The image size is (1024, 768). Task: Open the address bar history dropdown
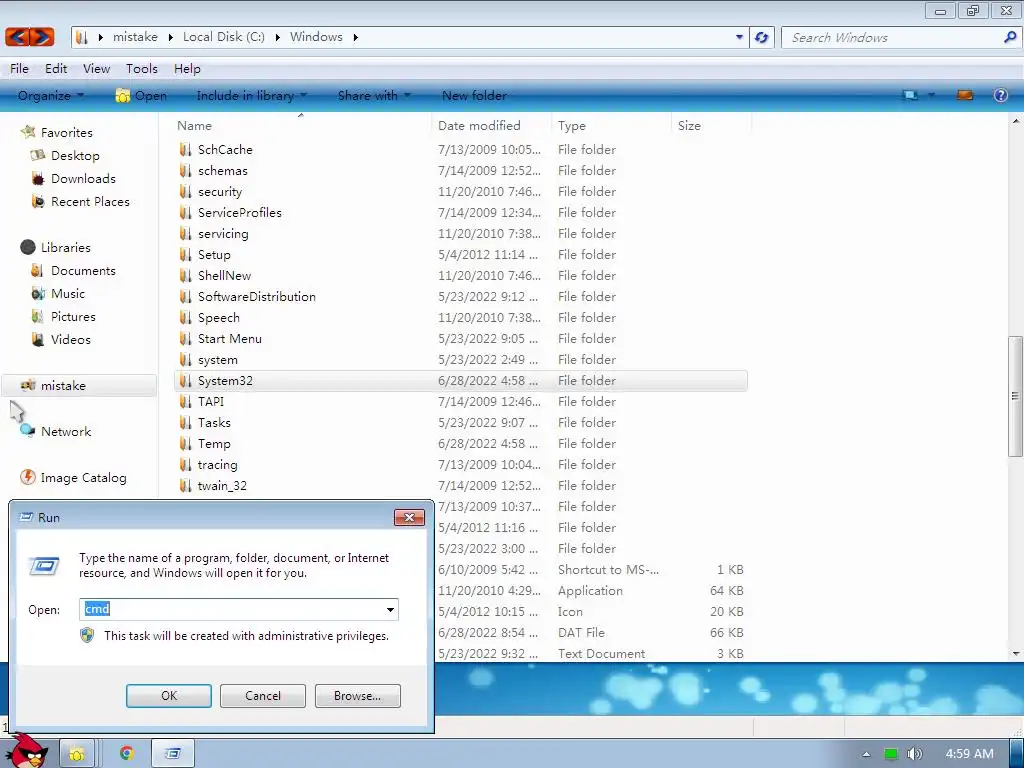(739, 37)
